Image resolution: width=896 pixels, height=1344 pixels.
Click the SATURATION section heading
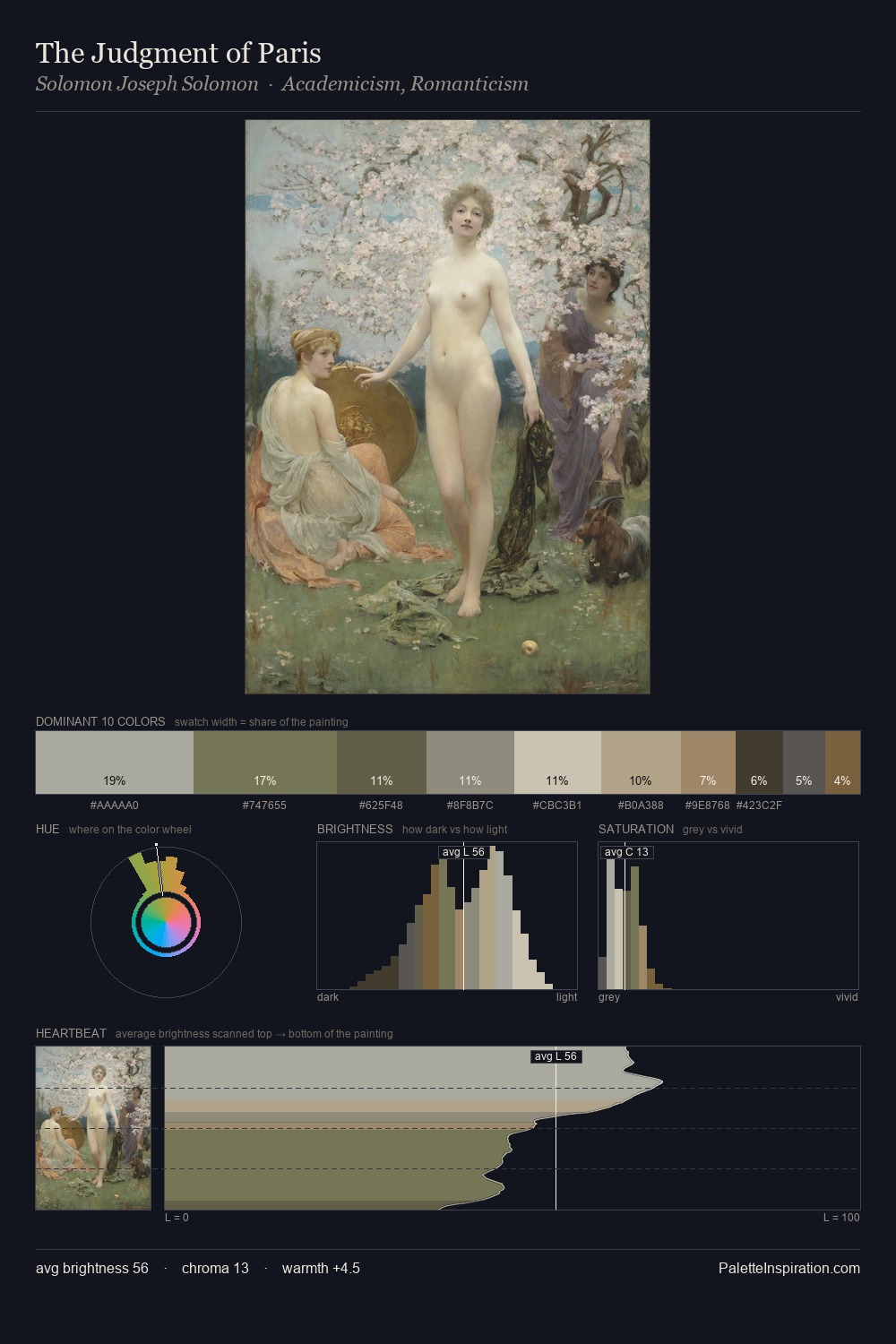point(636,829)
